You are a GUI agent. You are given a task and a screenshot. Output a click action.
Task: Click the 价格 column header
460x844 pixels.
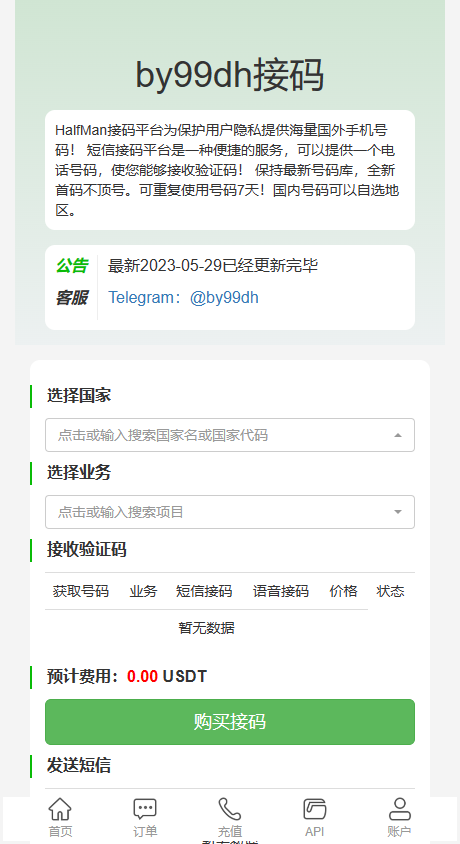click(x=343, y=591)
